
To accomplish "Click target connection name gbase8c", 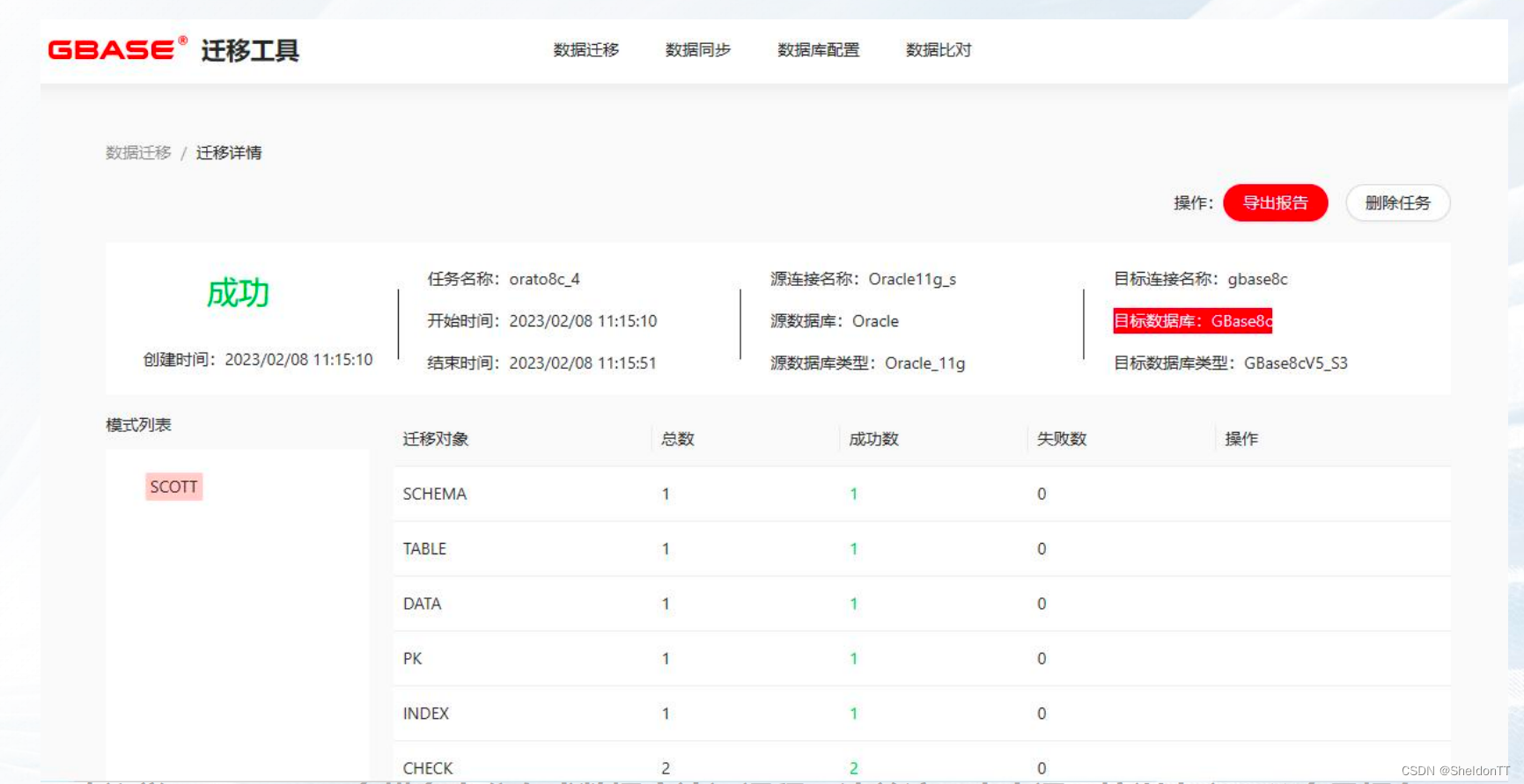I will [x=1257, y=279].
